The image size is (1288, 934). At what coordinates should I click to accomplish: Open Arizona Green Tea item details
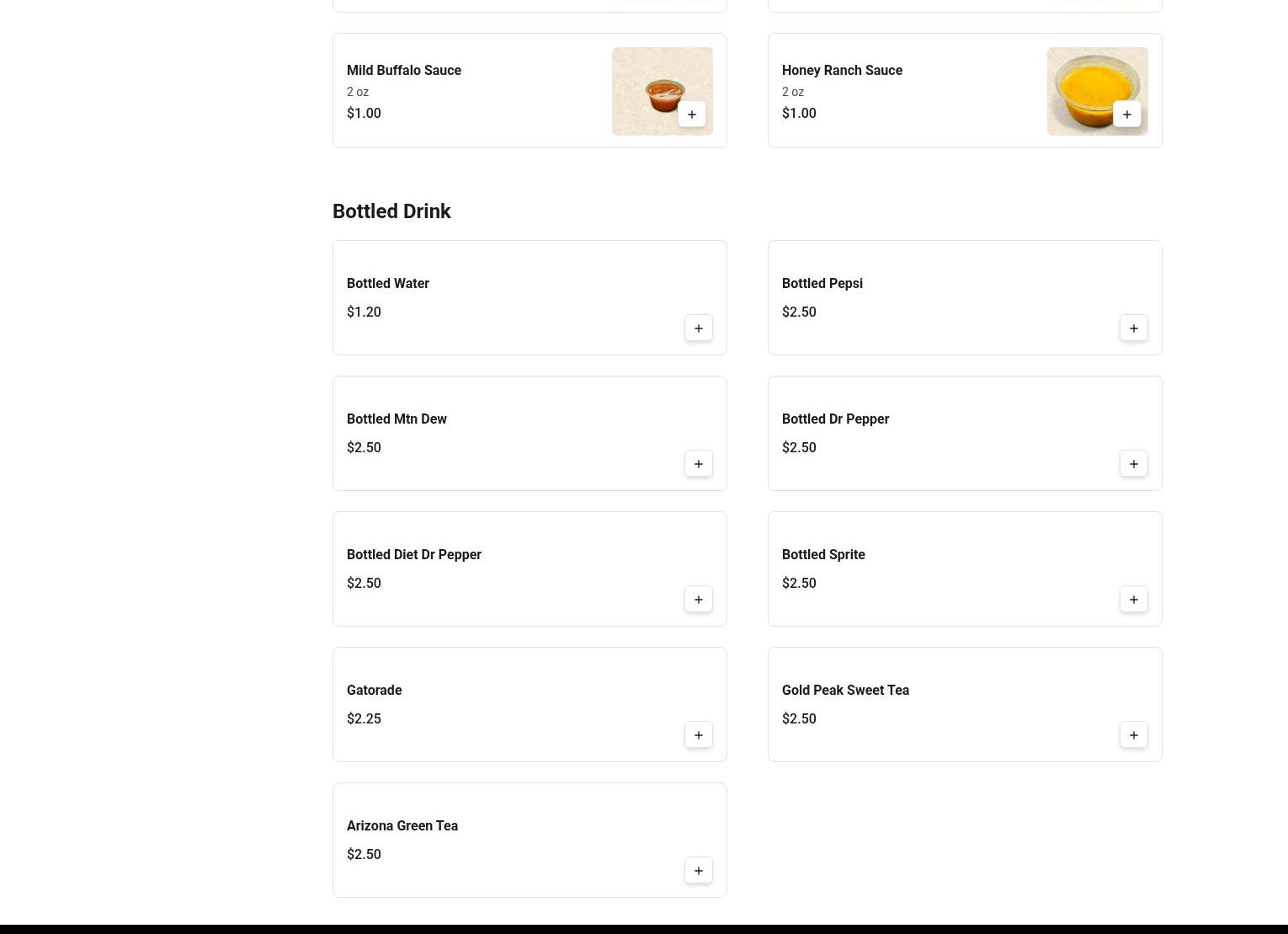coord(530,841)
